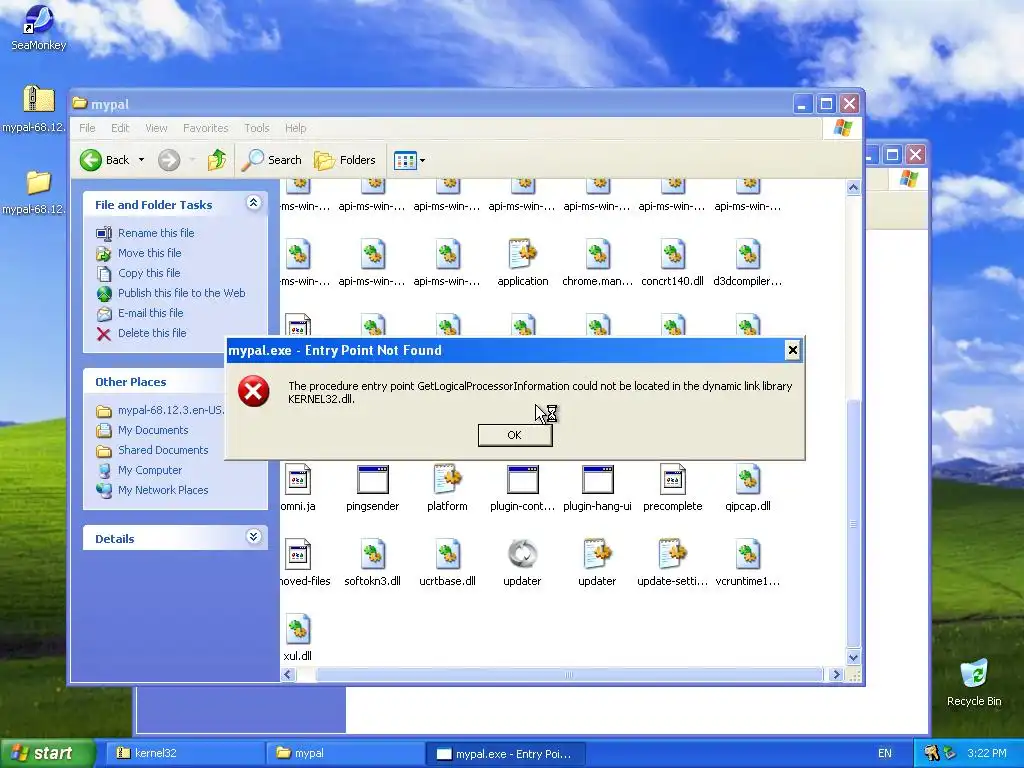Select the updater settings file with notepad icon

pos(598,554)
